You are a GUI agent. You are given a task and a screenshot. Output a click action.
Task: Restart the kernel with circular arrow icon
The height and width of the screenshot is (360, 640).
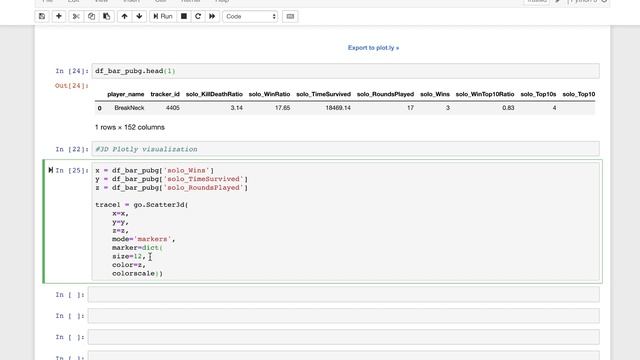(x=198, y=16)
